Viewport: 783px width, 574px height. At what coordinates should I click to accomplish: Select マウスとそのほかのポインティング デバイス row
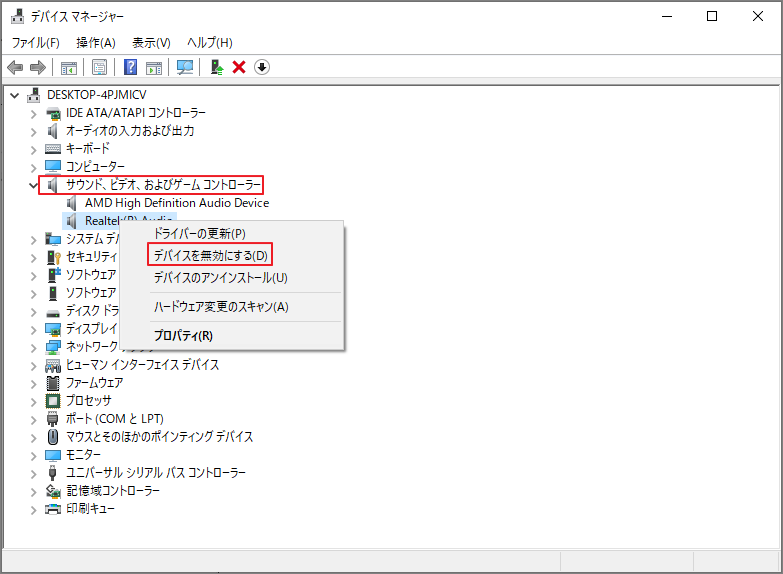coord(159,437)
